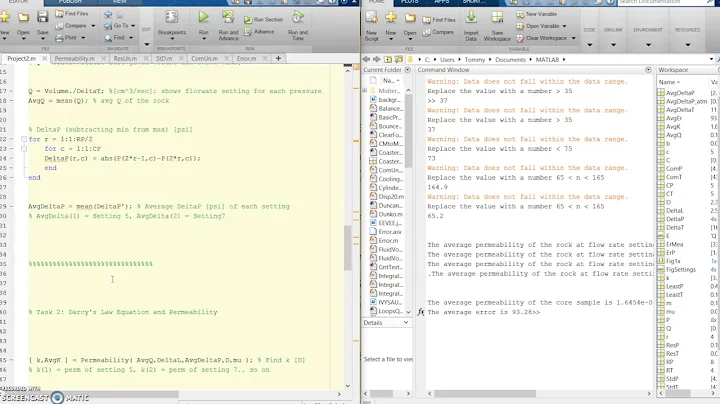Expand the Clear Workspace dropdown arrow
720x404 pixels.
(x=573, y=38)
